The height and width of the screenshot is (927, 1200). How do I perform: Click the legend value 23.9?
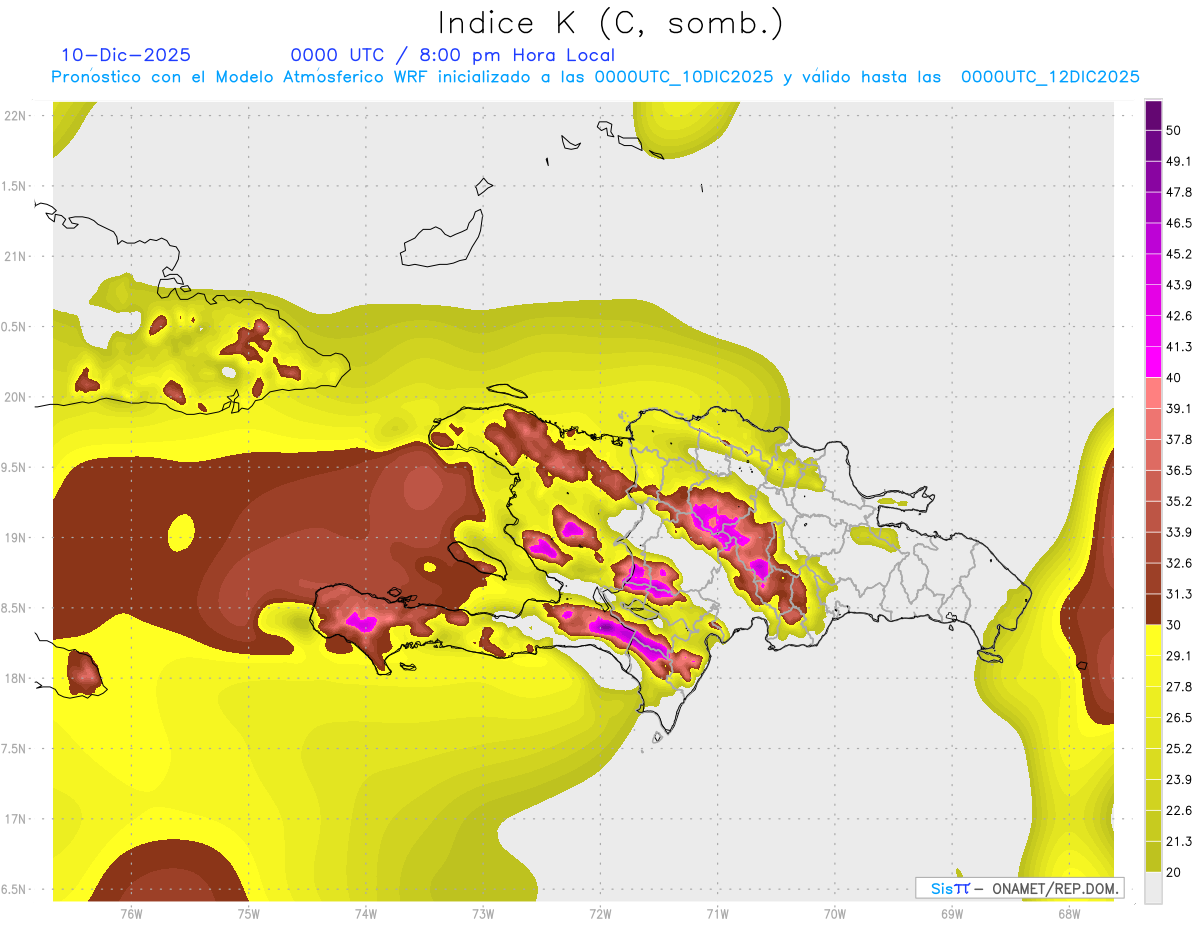click(1178, 780)
